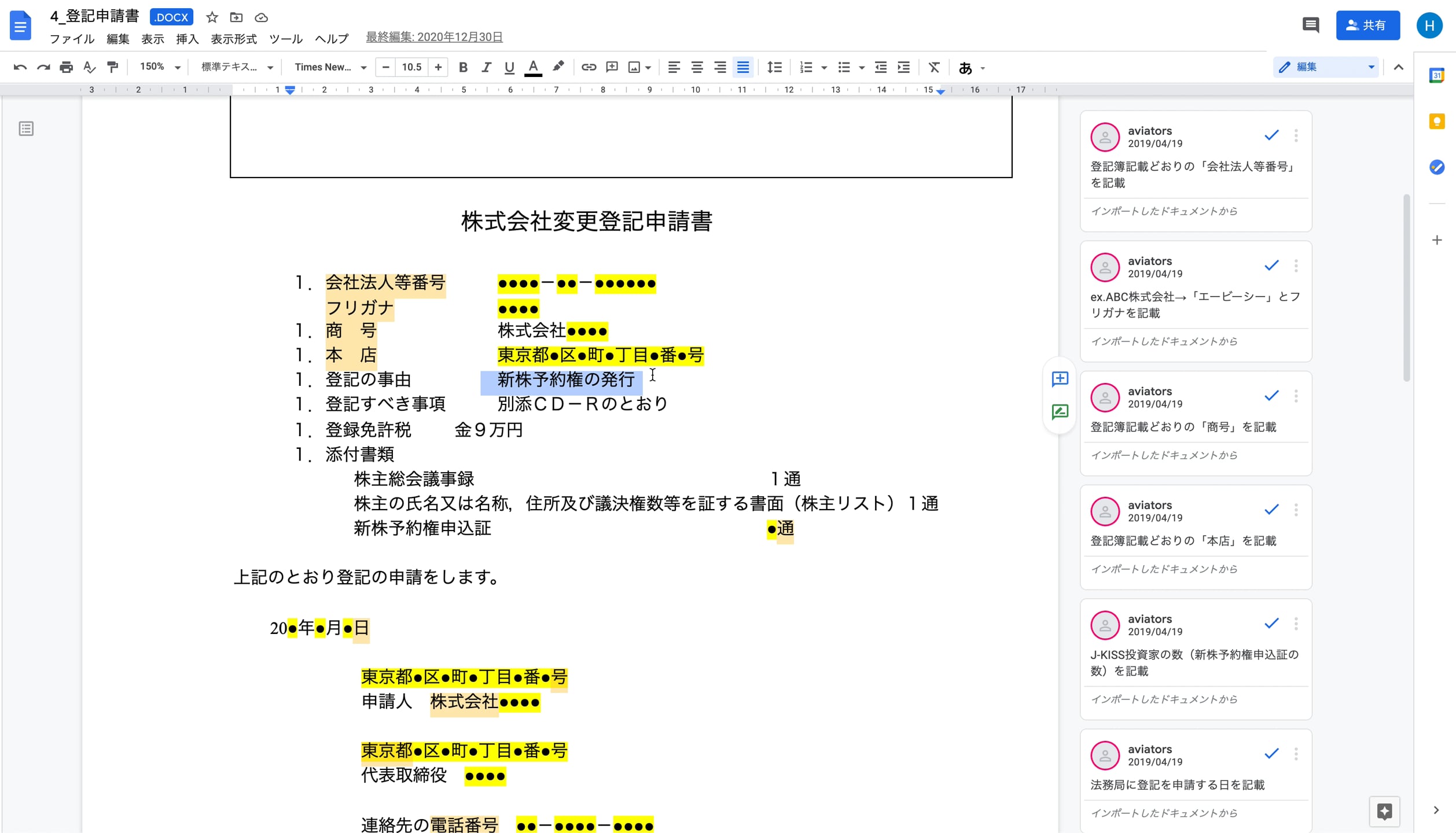The width and height of the screenshot is (1456, 833).
Task: Open the Print icon
Action: (66, 67)
